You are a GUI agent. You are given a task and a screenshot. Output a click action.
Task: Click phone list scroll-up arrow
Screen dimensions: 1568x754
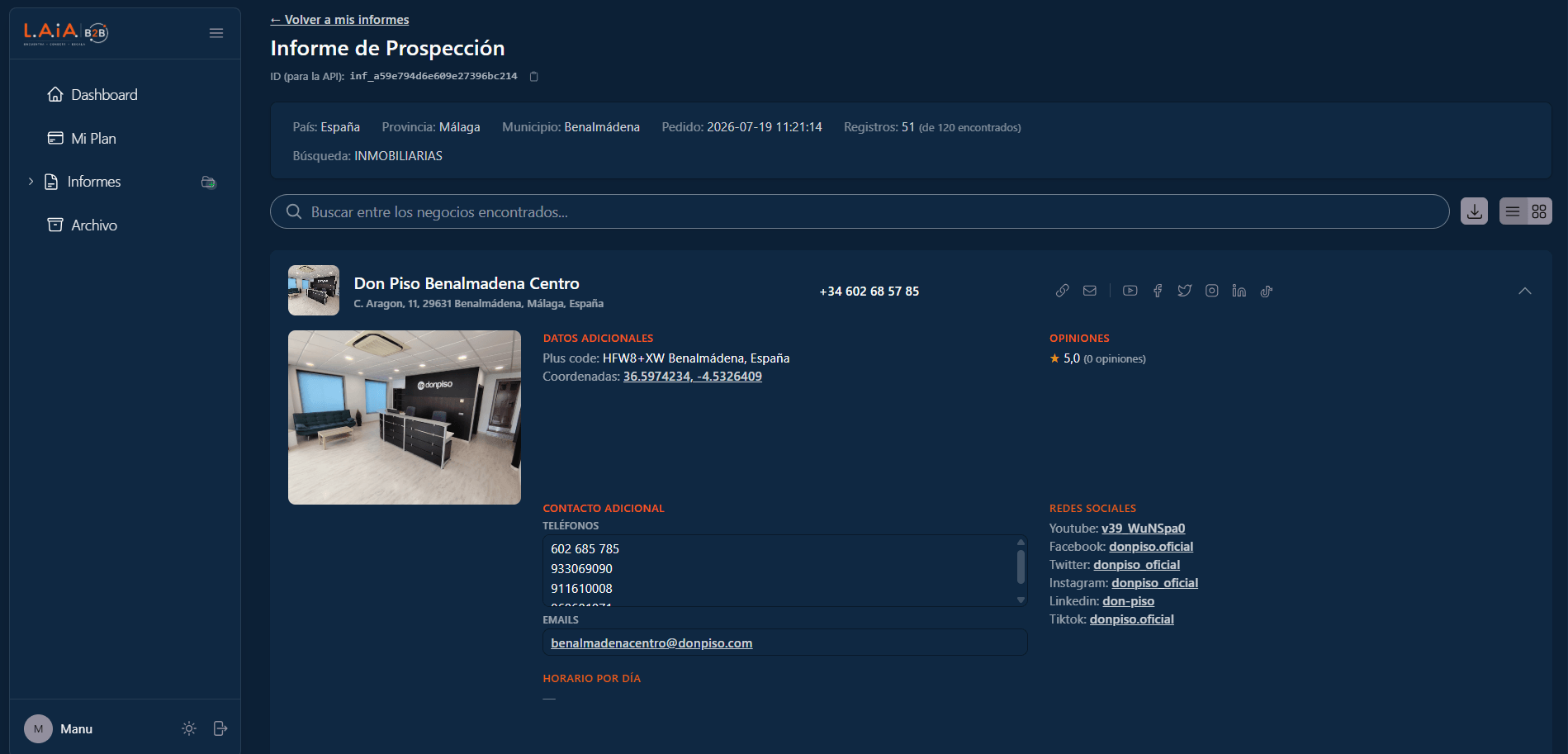coord(1021,542)
